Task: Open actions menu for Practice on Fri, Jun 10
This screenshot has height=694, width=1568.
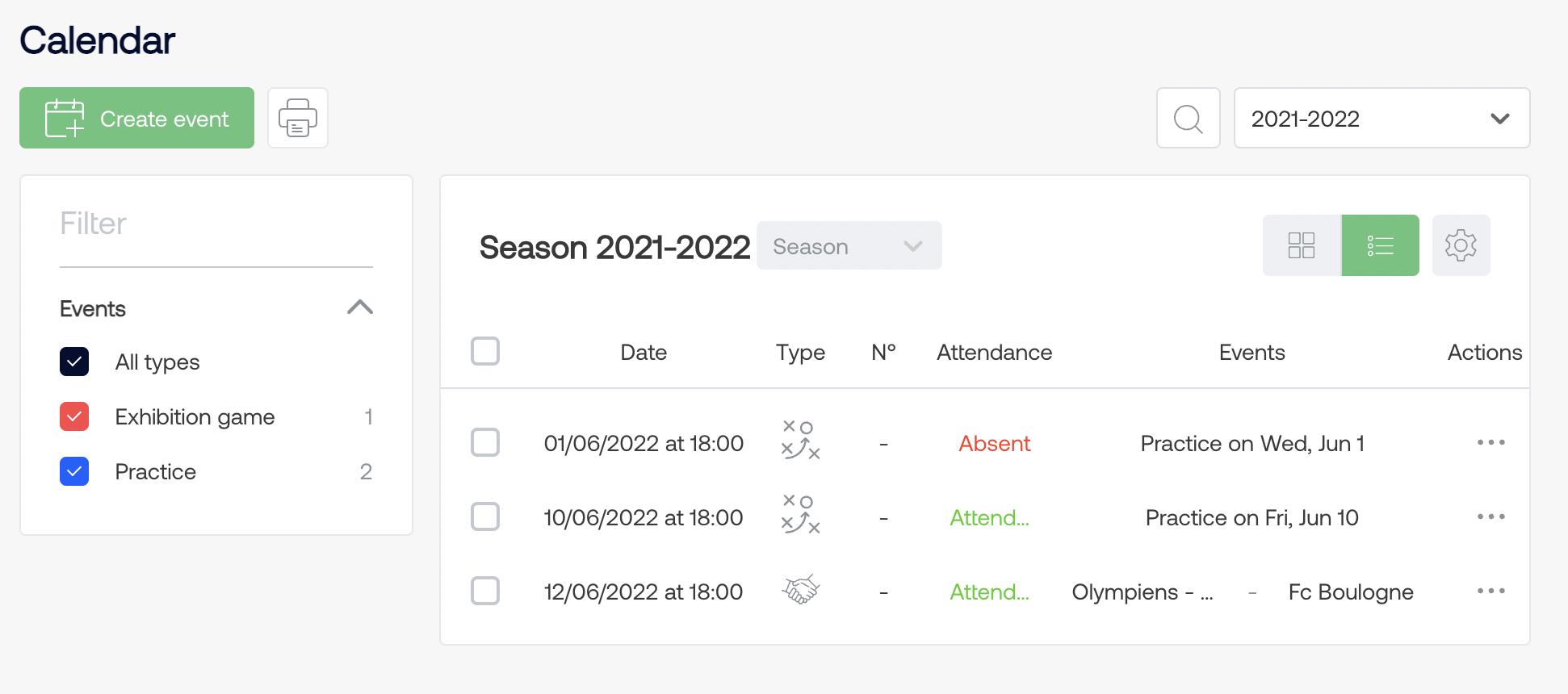Action: pyautogui.click(x=1490, y=516)
